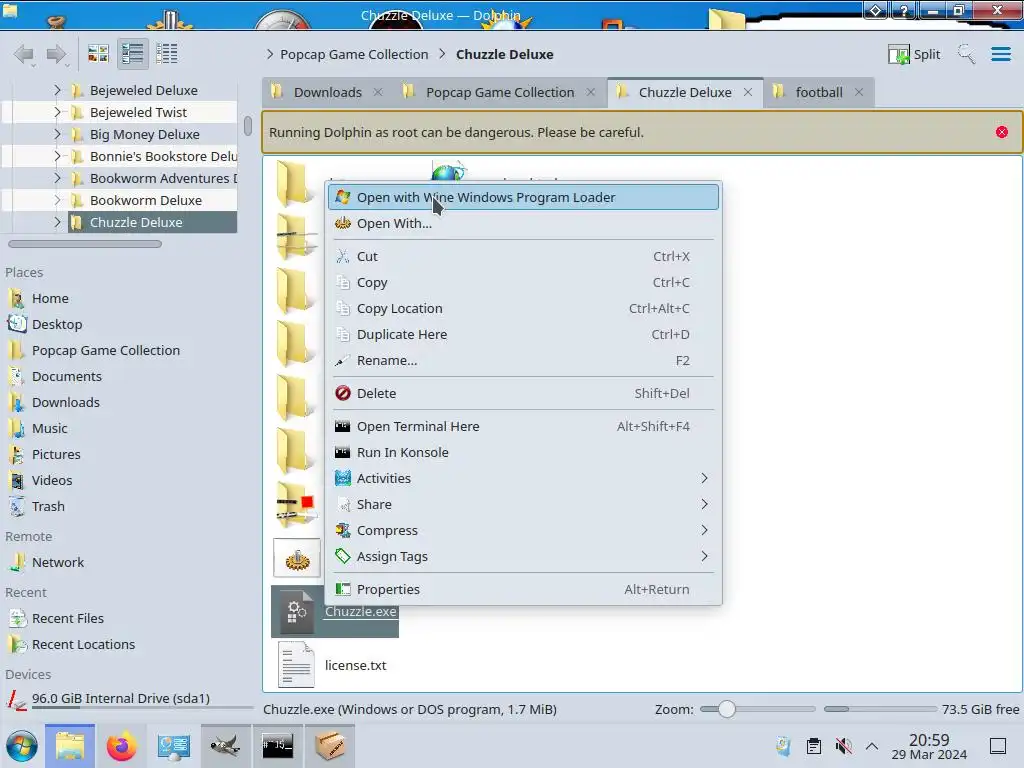Close the Downloads tab
The width and height of the screenshot is (1024, 768).
coord(378,92)
